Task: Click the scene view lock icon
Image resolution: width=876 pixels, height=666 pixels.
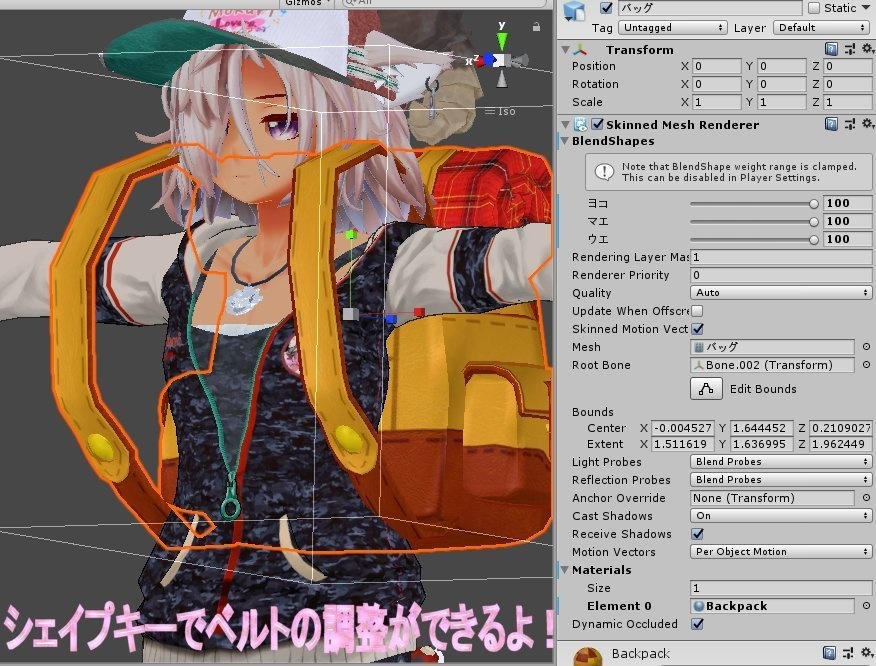Action: click(536, 26)
